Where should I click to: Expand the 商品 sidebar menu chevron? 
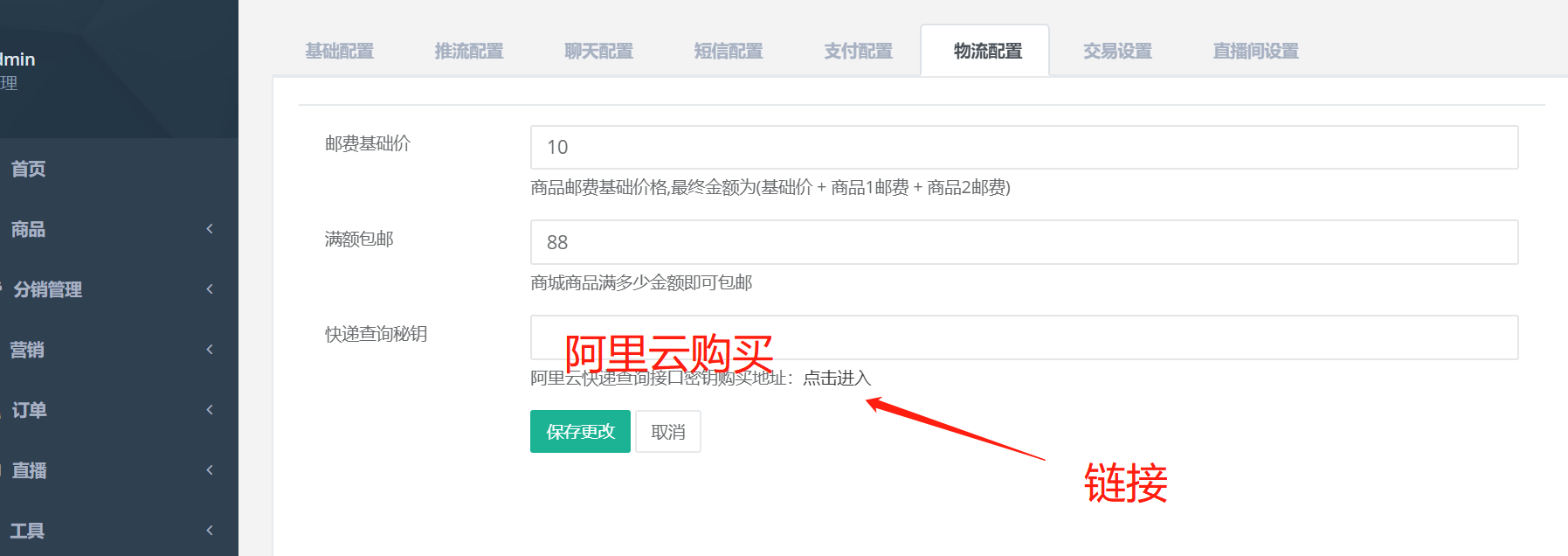210,229
